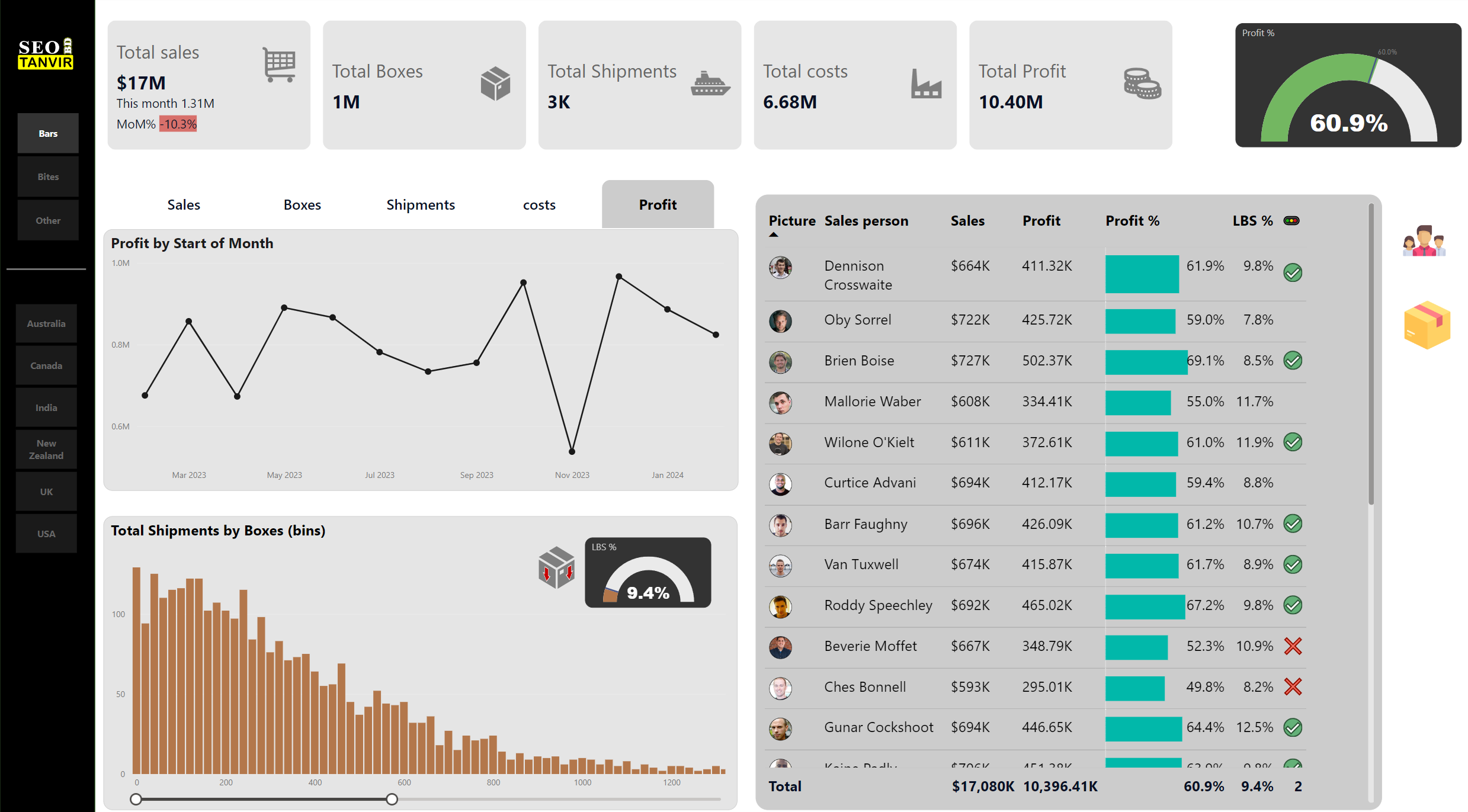Click the traffic light icon in table header

[x=1291, y=221]
